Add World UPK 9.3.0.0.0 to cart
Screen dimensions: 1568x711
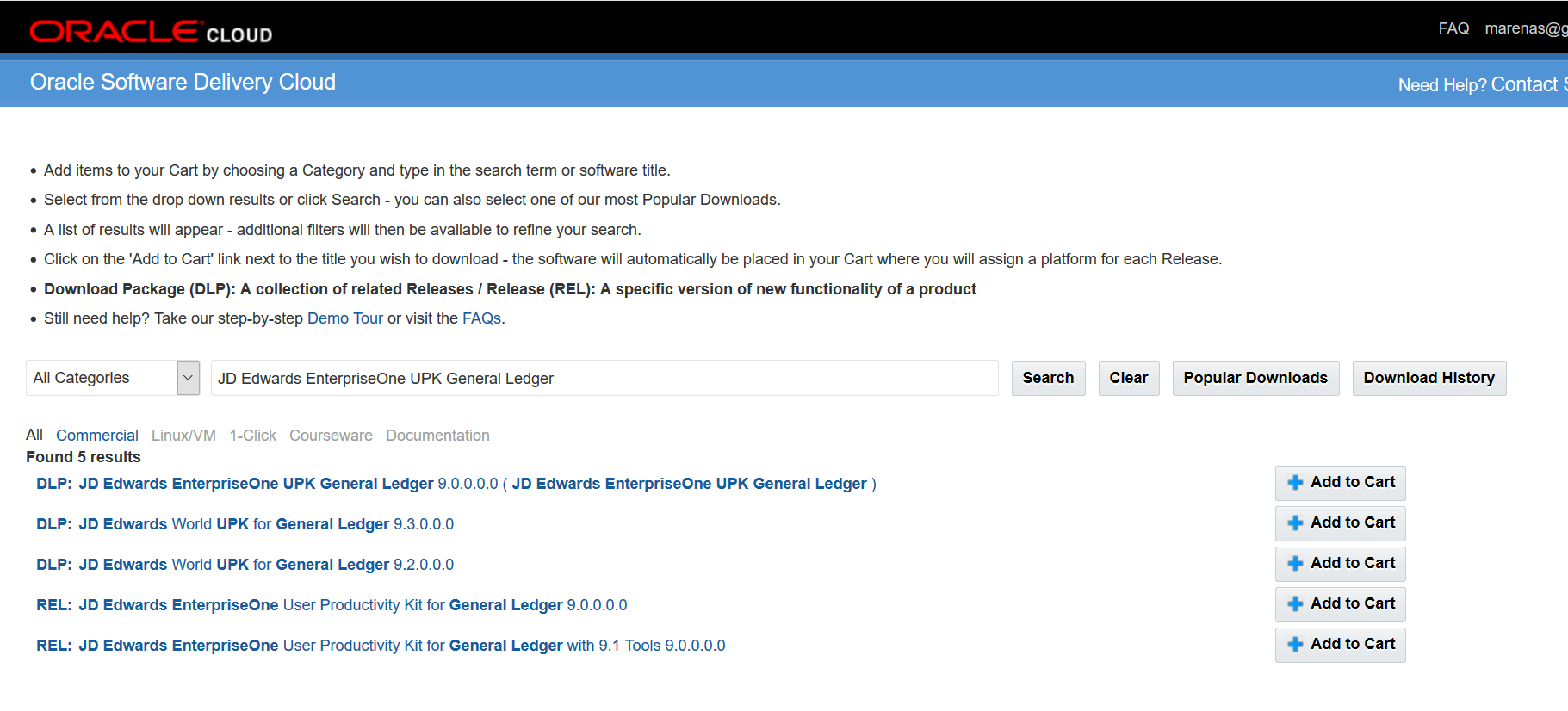point(1340,523)
